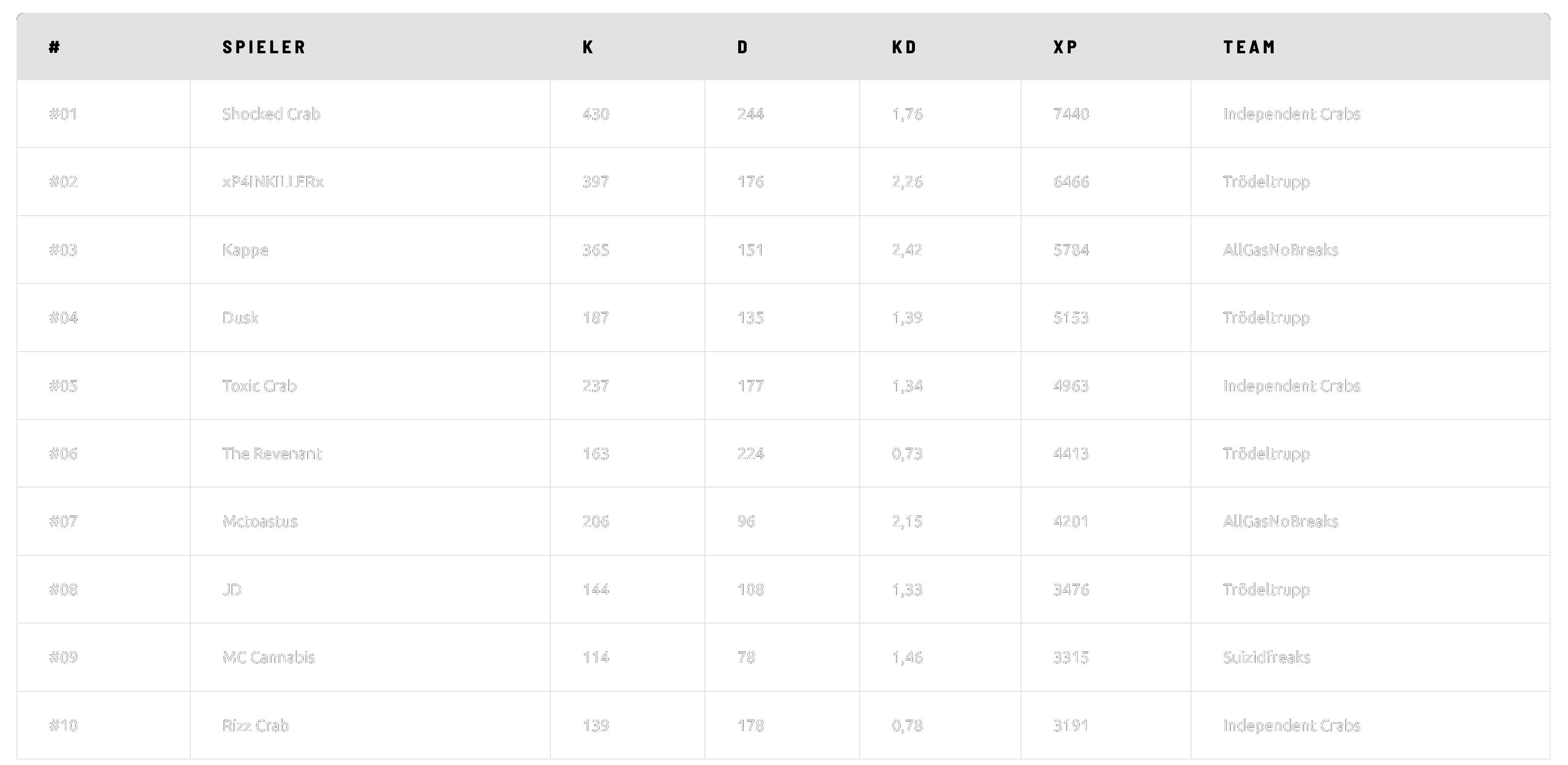Click the # rank column header
1568x765 pixels.
[54, 47]
